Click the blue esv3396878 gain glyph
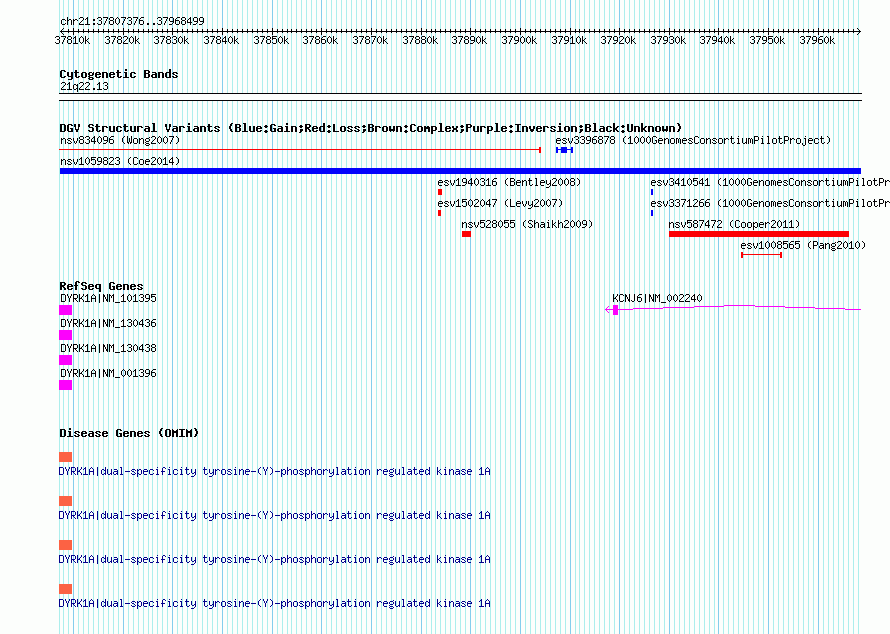Screen dimensions: 890x634 (565, 150)
